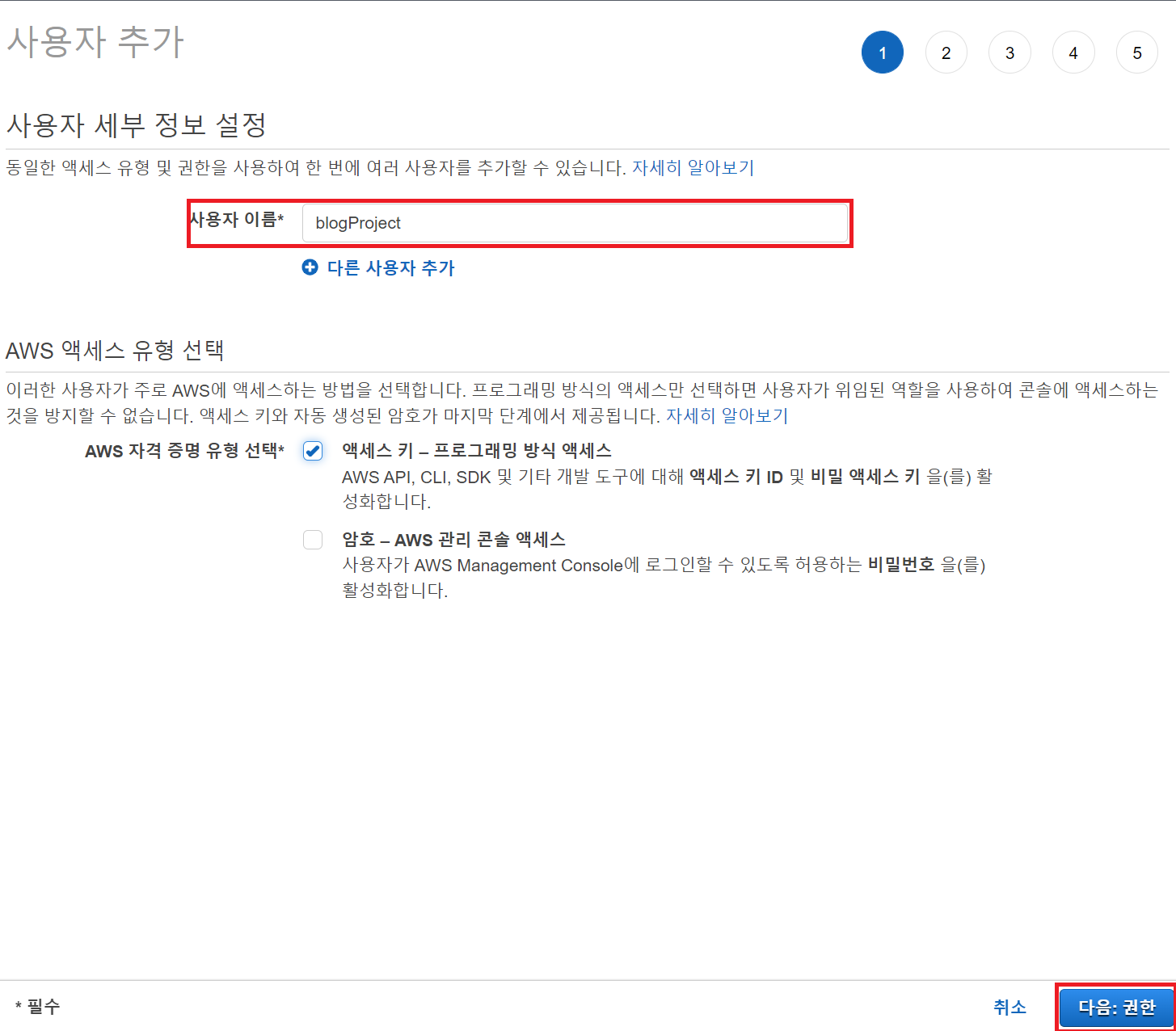Proceed with the 다음: 권한 button
Viewport: 1176px width, 1031px height.
coord(1117,1008)
